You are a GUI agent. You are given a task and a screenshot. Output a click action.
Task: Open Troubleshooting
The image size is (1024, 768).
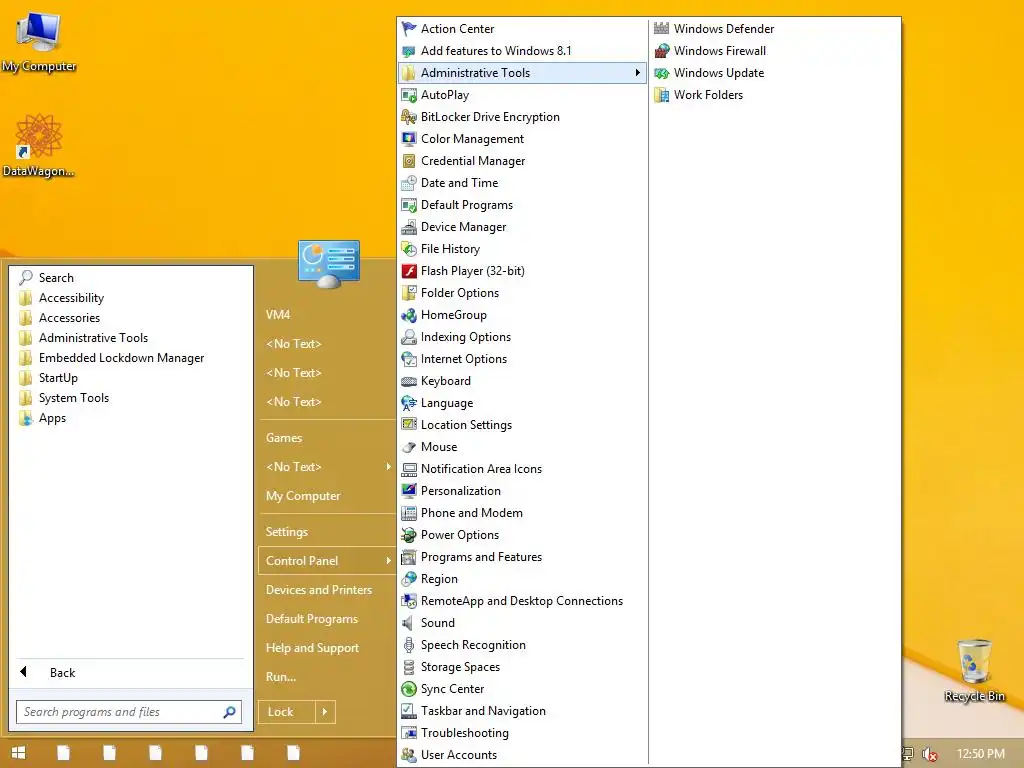522,733
